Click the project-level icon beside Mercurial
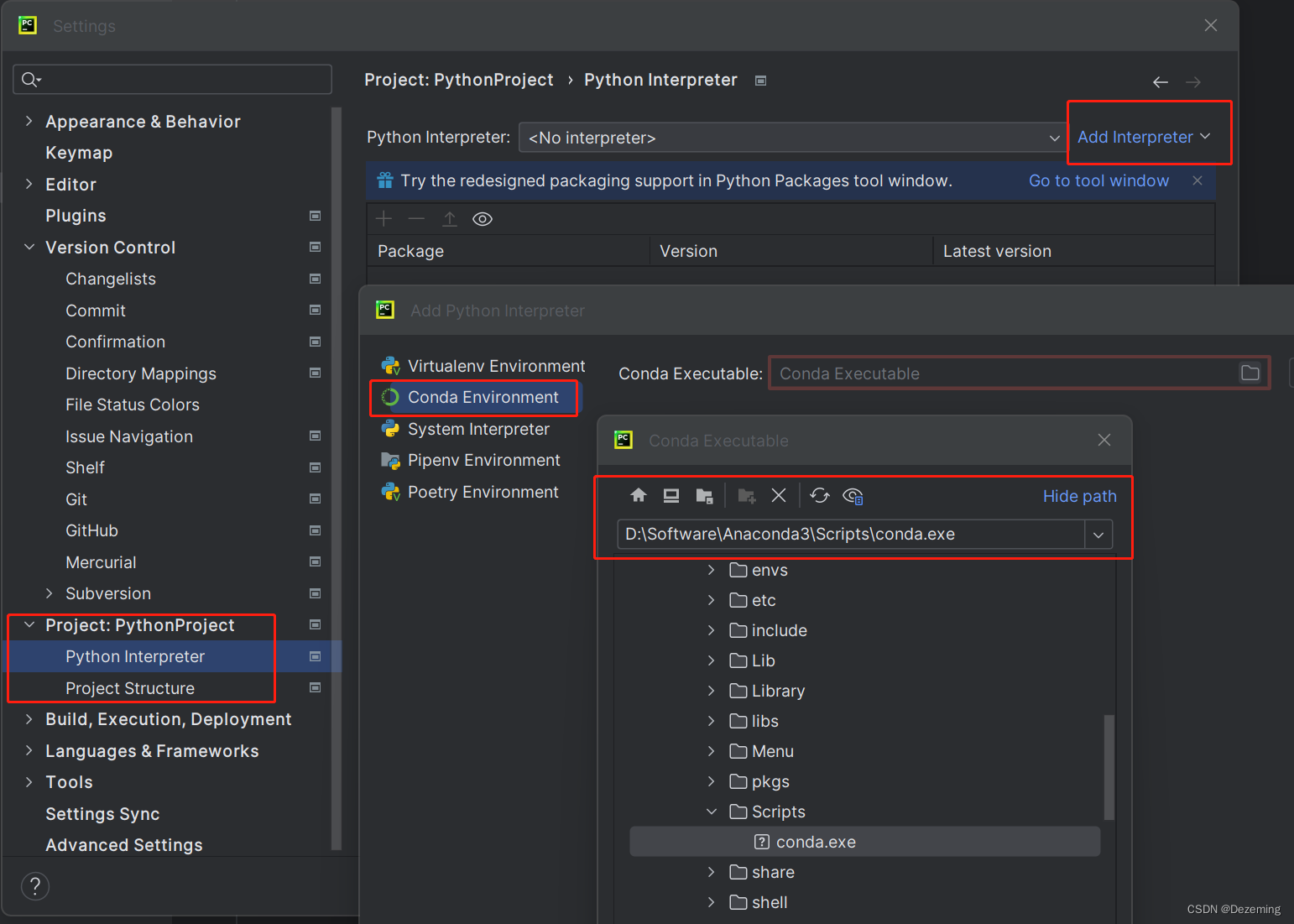The image size is (1294, 924). click(315, 561)
